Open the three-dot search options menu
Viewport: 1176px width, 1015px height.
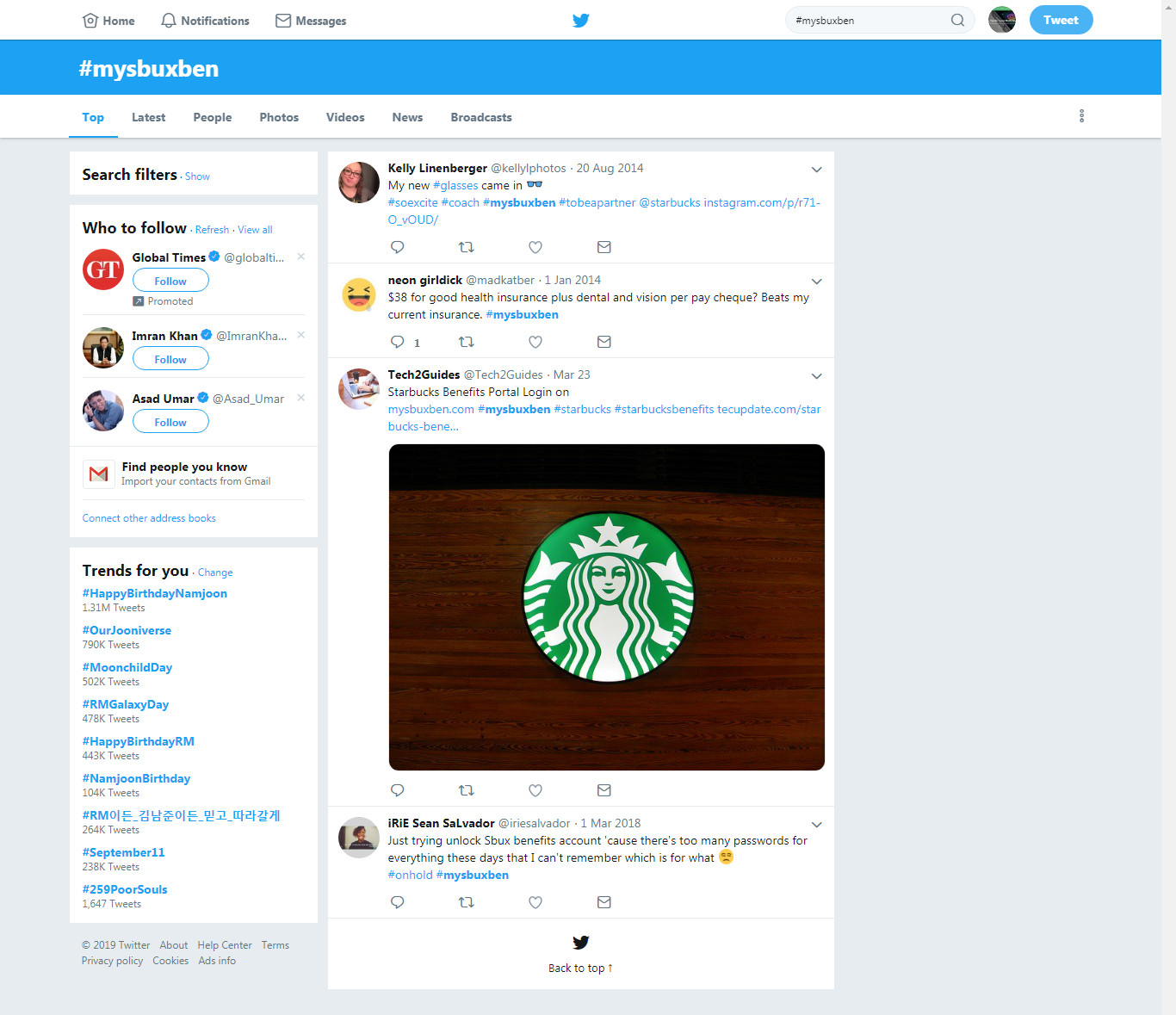[1081, 116]
